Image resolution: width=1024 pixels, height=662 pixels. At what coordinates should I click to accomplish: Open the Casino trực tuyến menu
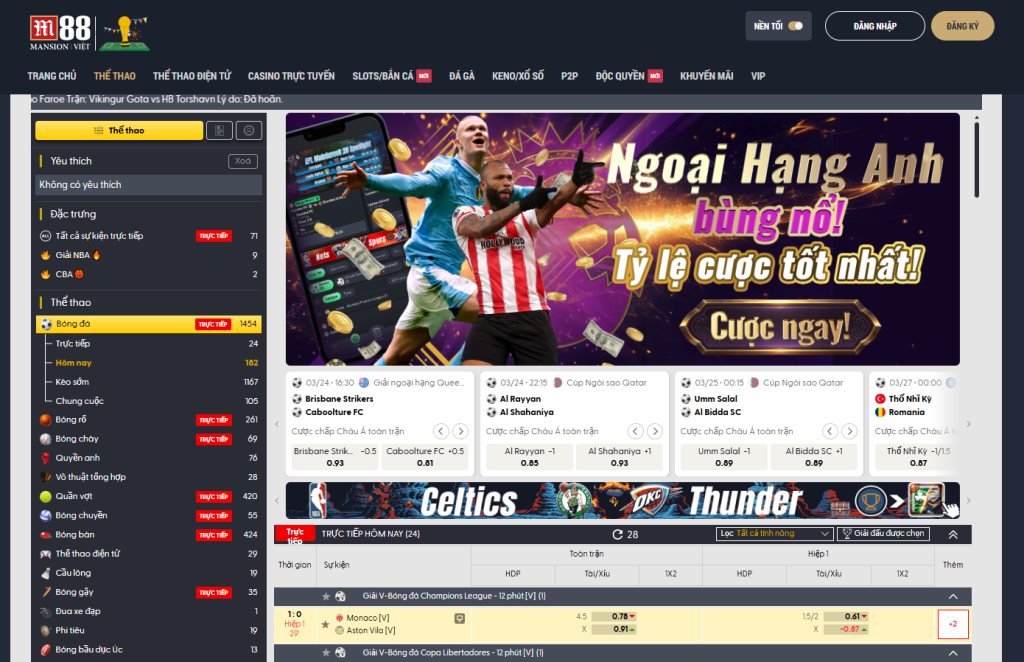pos(291,76)
